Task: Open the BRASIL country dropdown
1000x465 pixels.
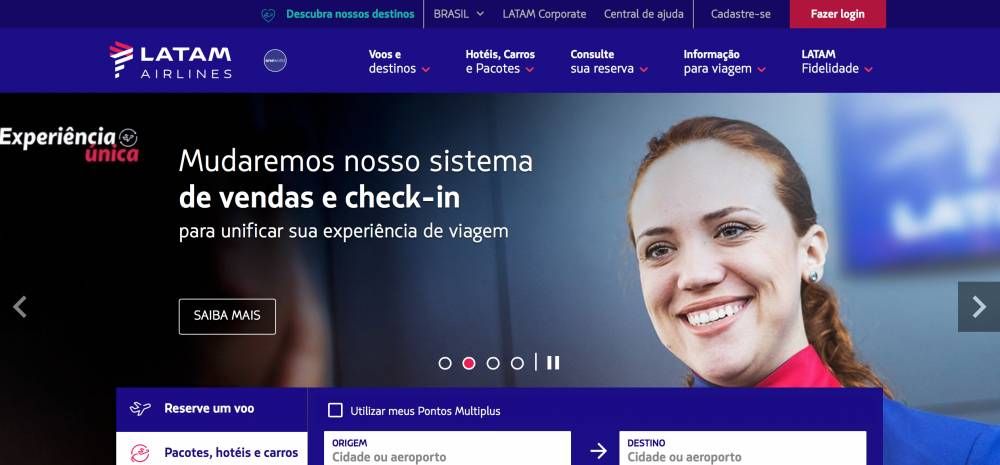Action: (x=459, y=14)
